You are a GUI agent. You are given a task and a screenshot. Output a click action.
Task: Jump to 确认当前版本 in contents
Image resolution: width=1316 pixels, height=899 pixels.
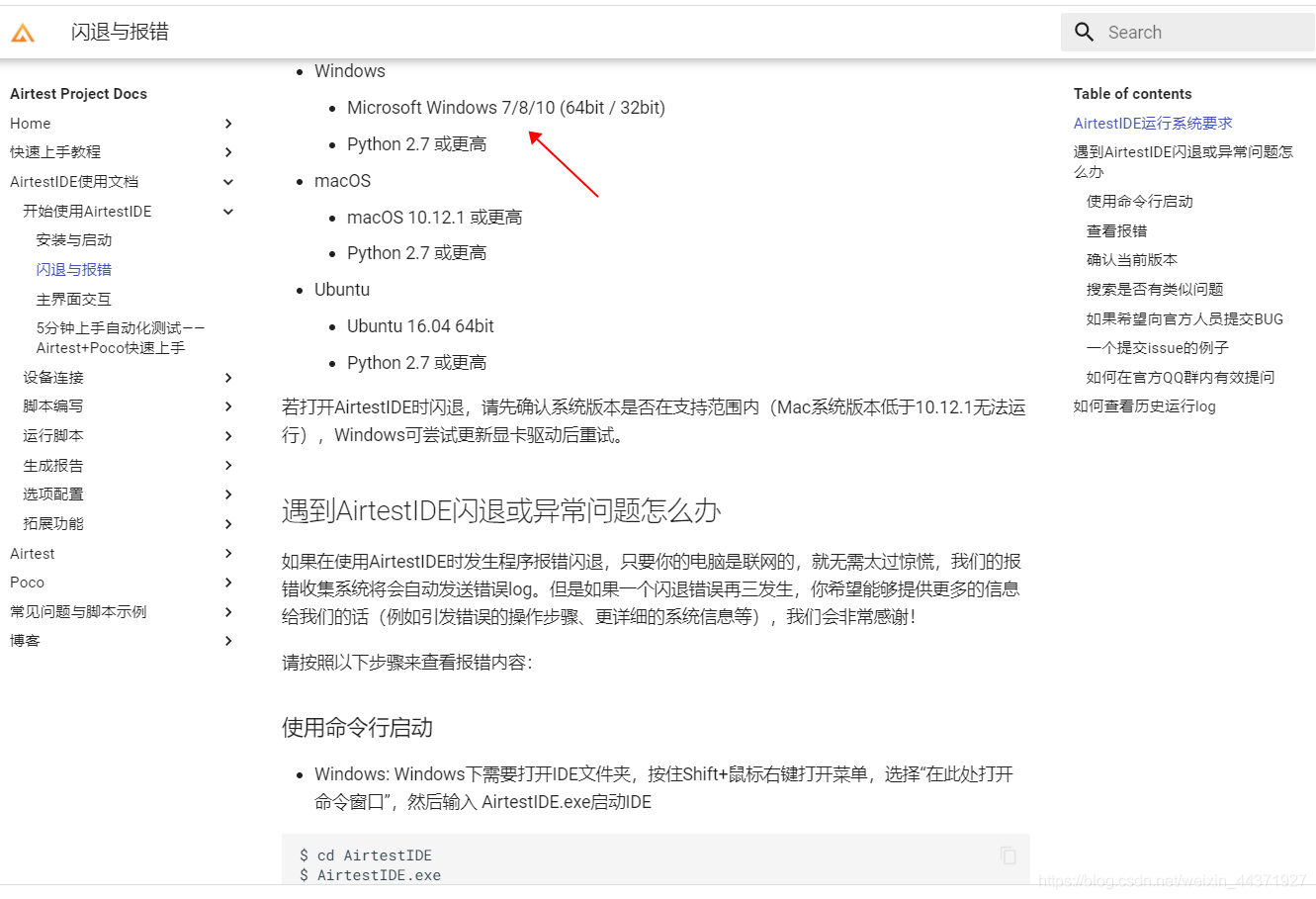coord(1132,260)
